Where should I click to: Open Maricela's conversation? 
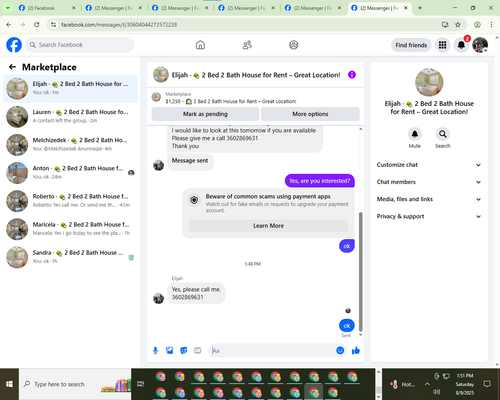tap(70, 229)
